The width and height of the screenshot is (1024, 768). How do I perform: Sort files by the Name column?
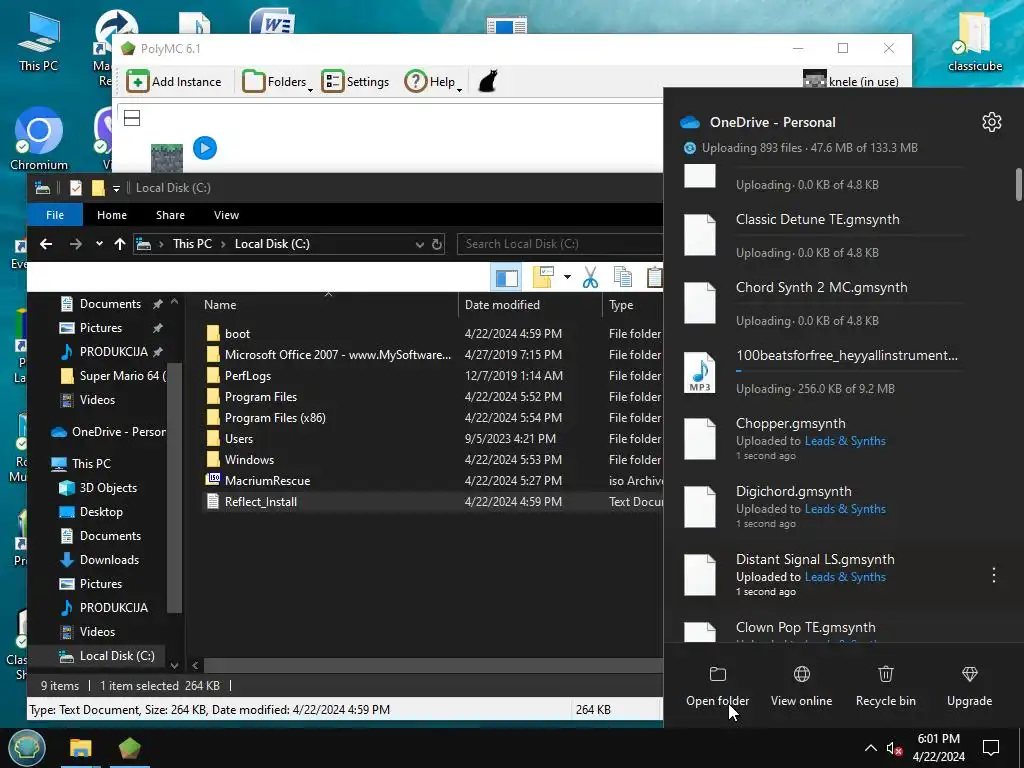(x=328, y=305)
